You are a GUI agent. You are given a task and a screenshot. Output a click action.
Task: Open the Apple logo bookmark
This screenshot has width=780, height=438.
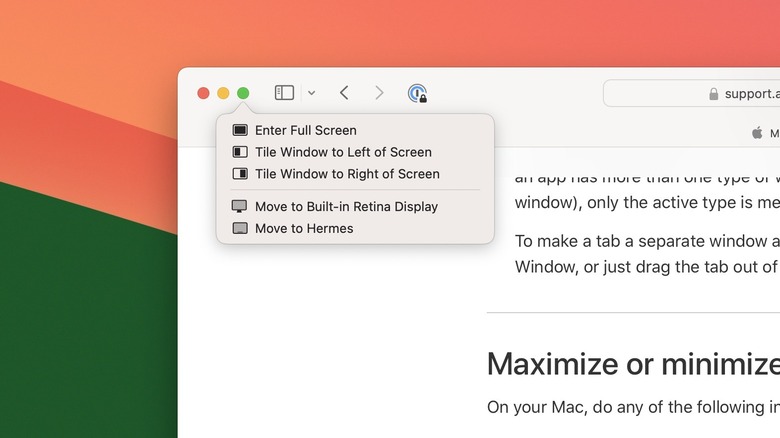point(757,132)
